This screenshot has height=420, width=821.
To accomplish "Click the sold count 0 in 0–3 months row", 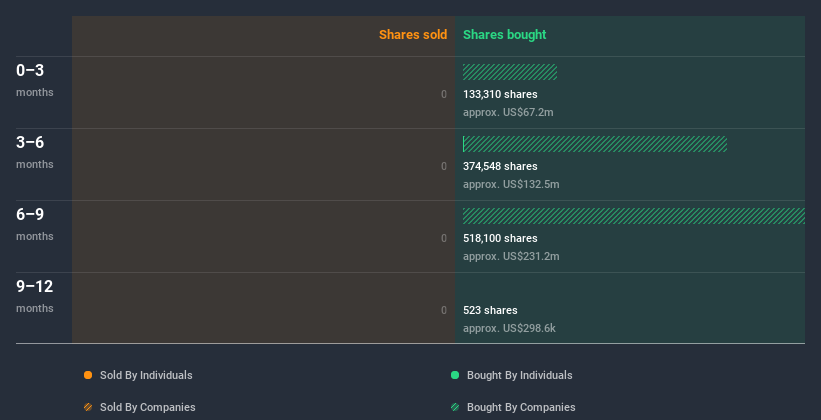I will 444,94.
